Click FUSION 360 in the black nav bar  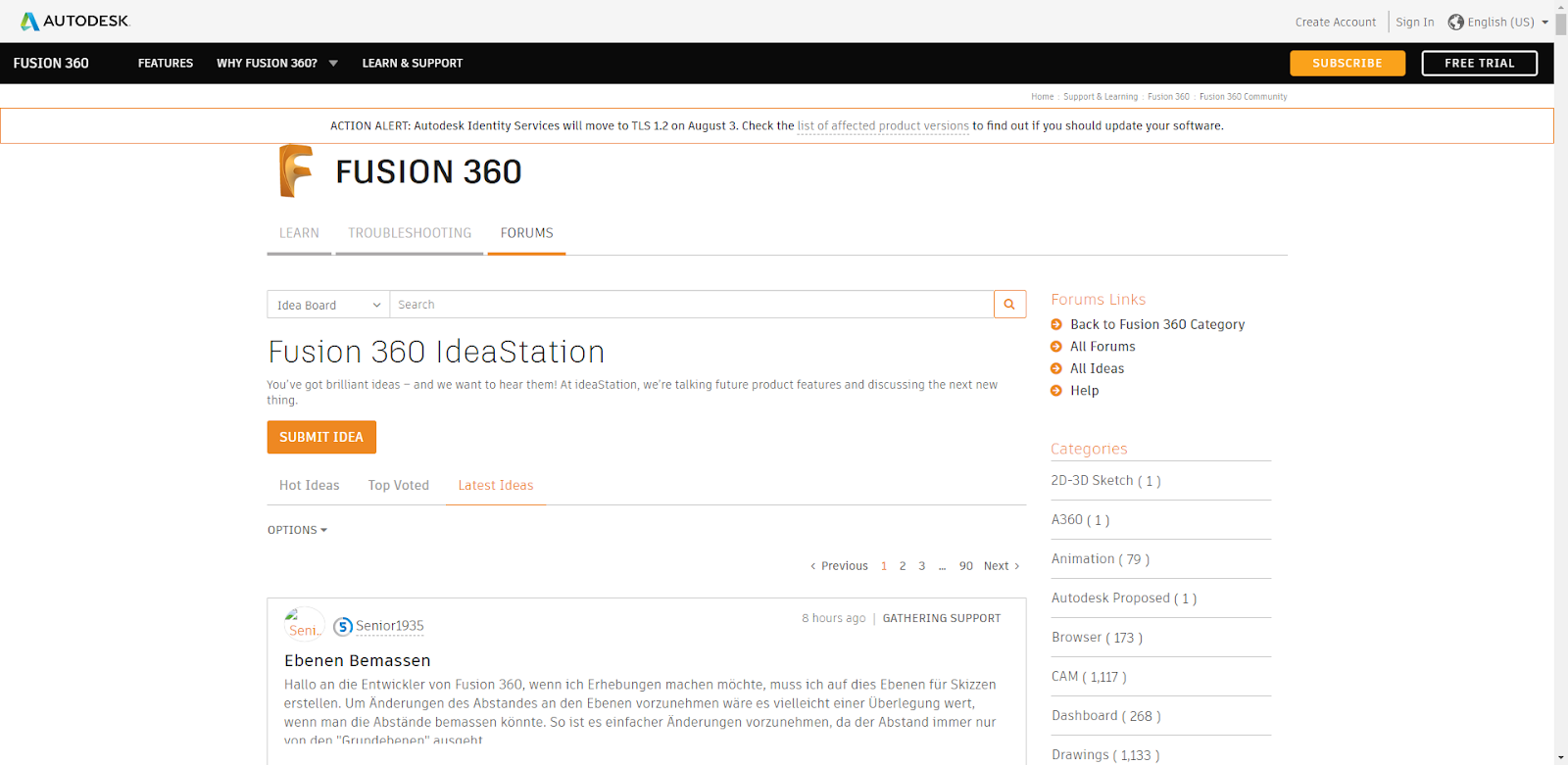pyautogui.click(x=51, y=64)
